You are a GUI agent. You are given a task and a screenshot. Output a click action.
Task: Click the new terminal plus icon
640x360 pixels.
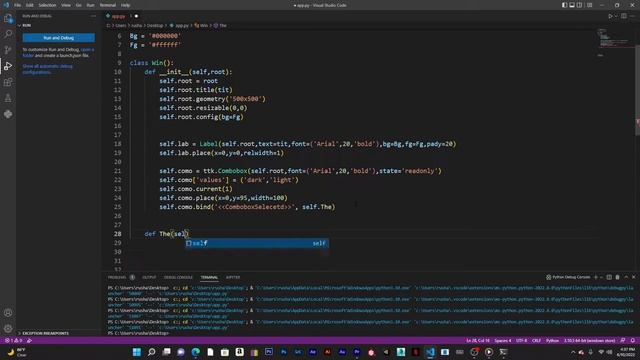[x=596, y=277]
